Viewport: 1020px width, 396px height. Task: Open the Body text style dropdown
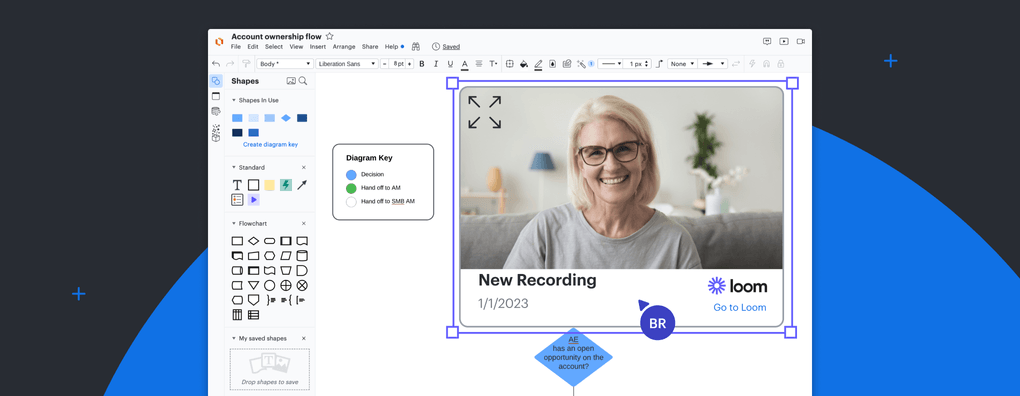pyautogui.click(x=285, y=64)
